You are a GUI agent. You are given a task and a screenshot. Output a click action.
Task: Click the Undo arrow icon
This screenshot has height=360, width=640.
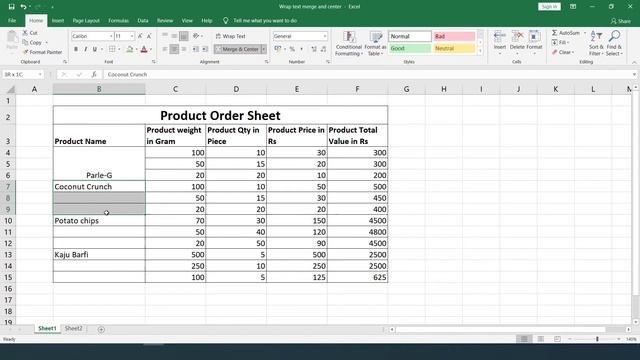point(23,7)
